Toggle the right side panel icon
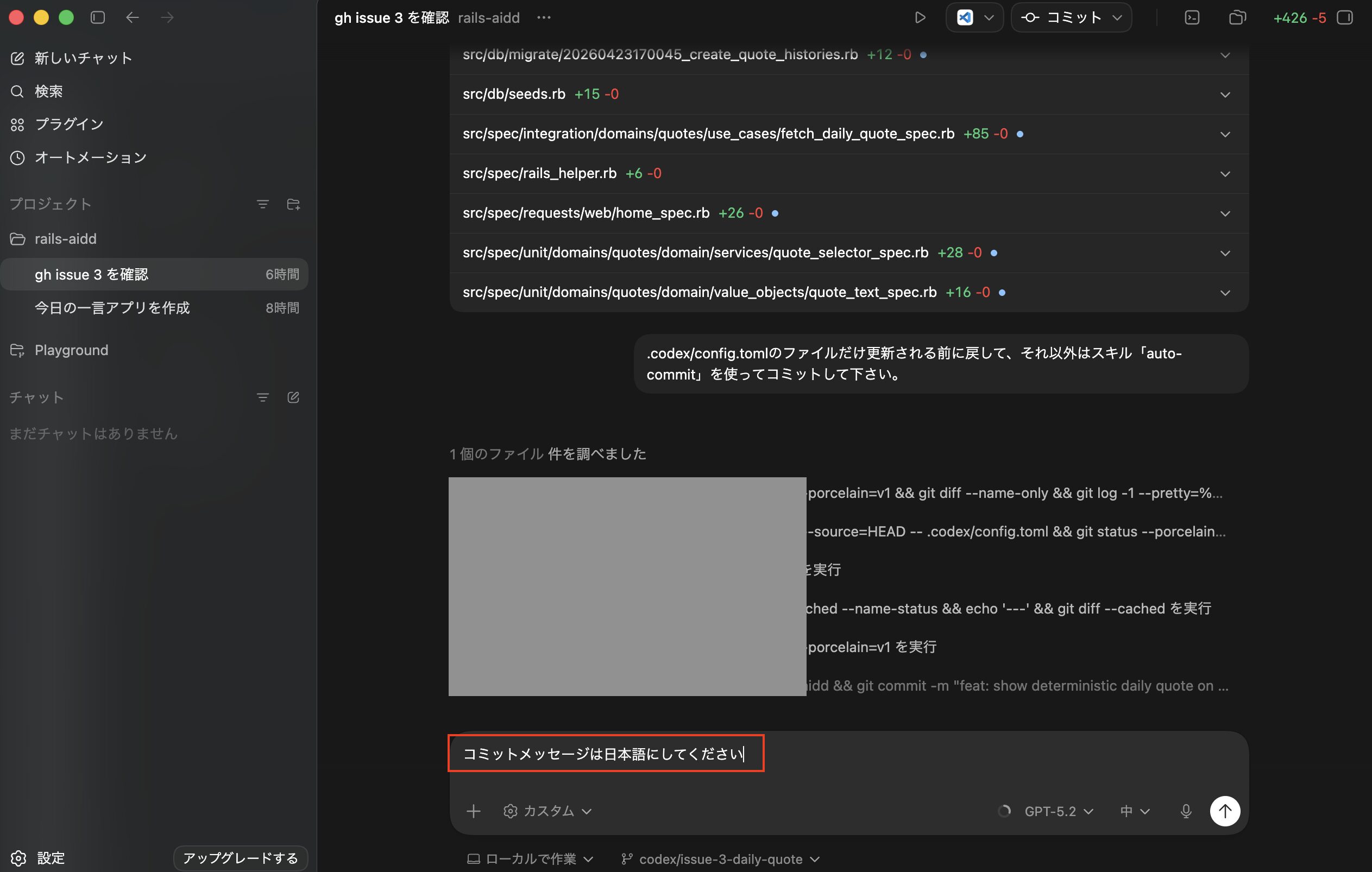The image size is (1372, 872). 1345,18
